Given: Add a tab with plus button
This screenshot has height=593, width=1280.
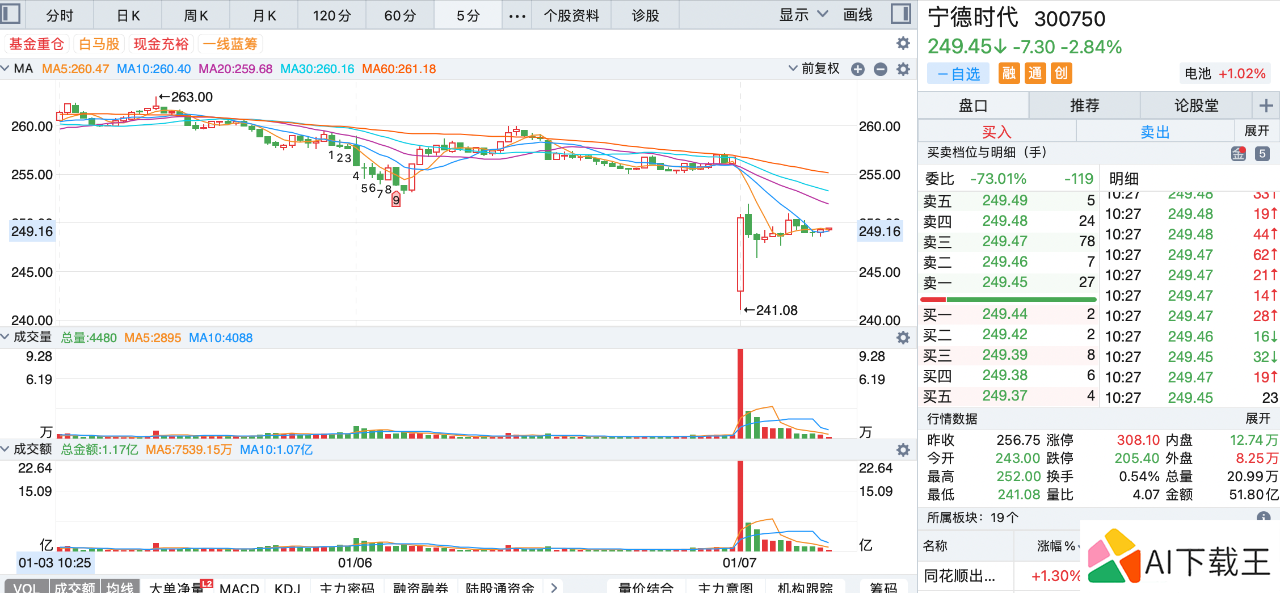Looking at the screenshot, I should 1266,105.
